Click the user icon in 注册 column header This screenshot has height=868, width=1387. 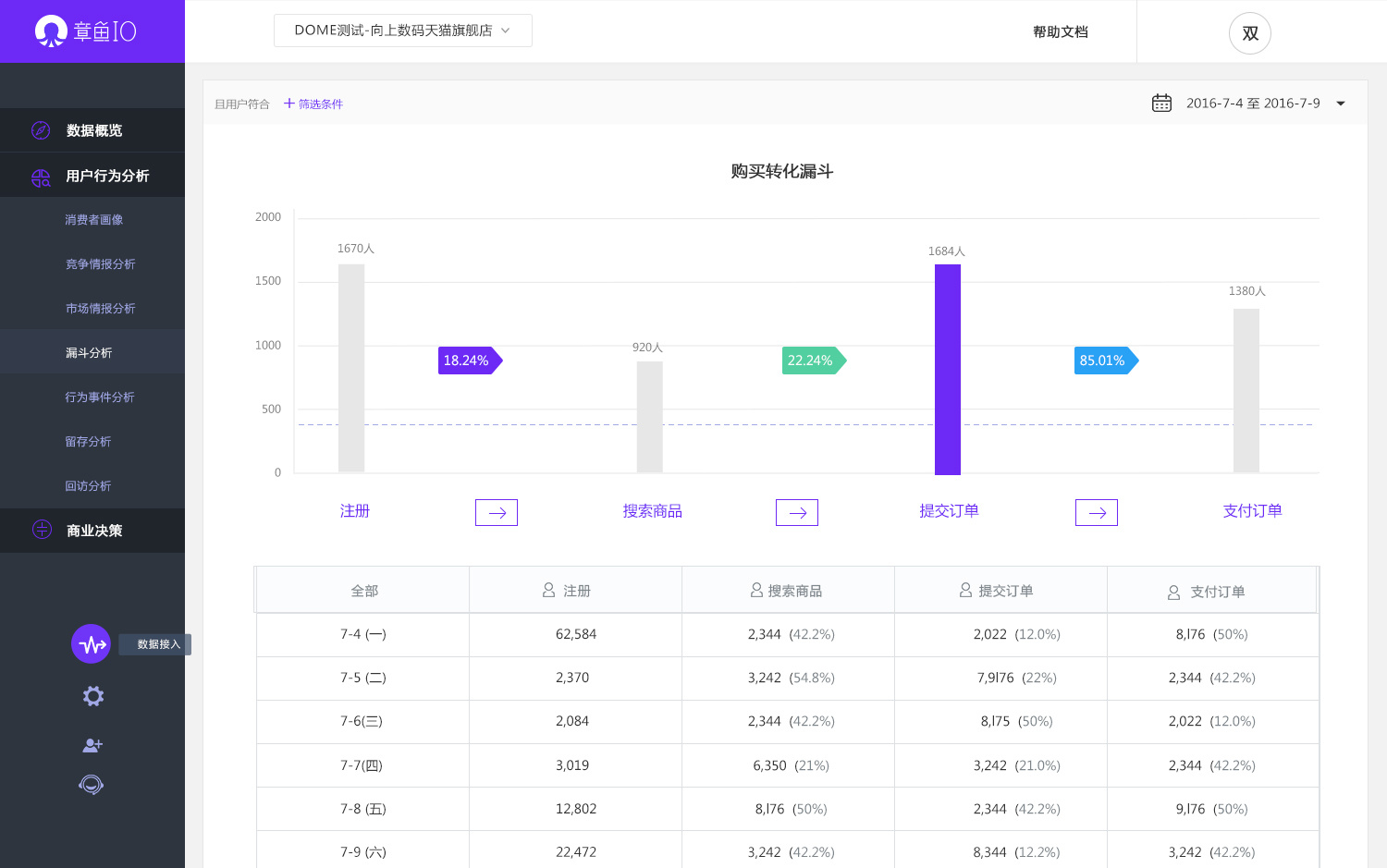pos(548,590)
